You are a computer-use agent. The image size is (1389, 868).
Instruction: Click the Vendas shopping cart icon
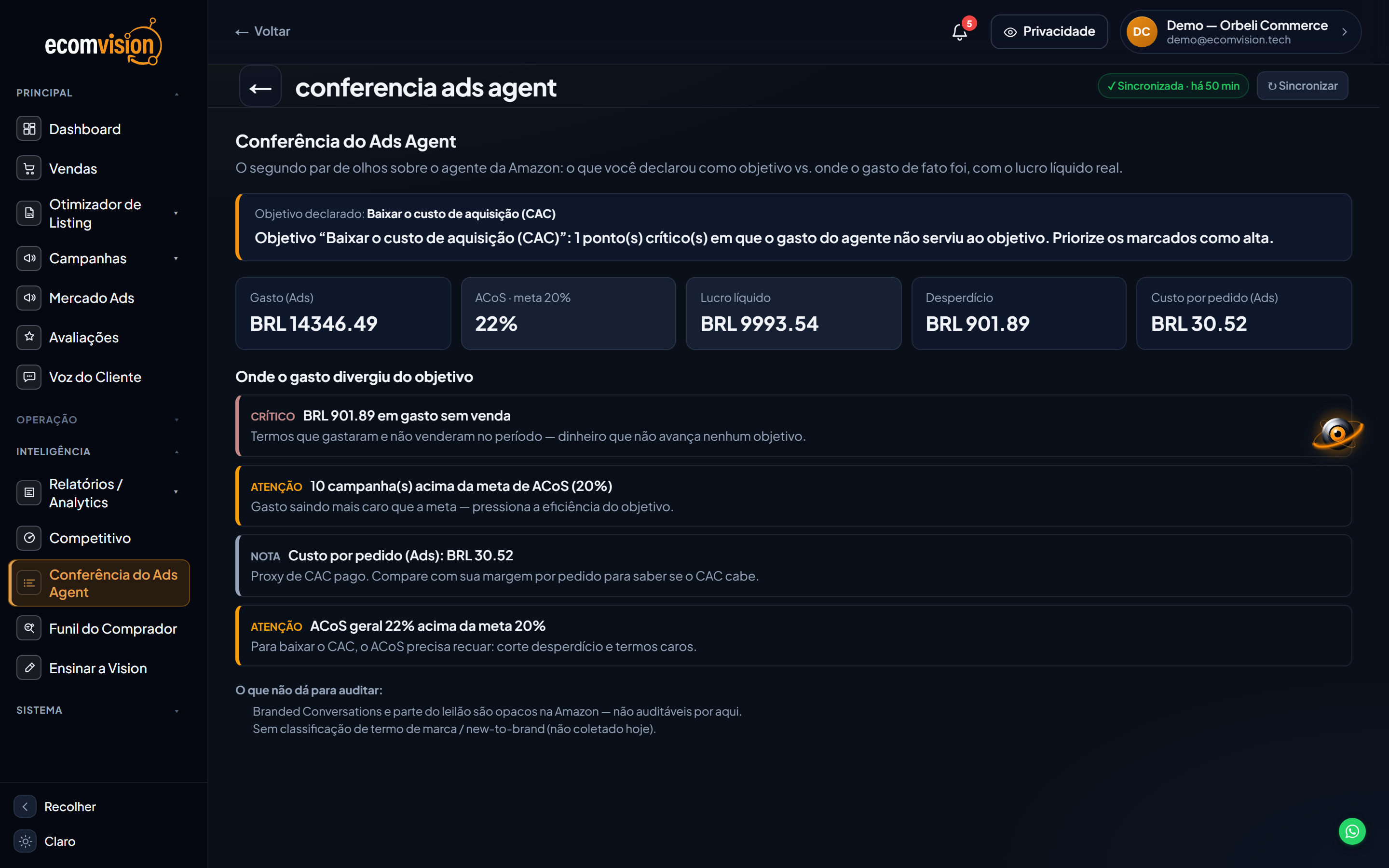coord(29,168)
